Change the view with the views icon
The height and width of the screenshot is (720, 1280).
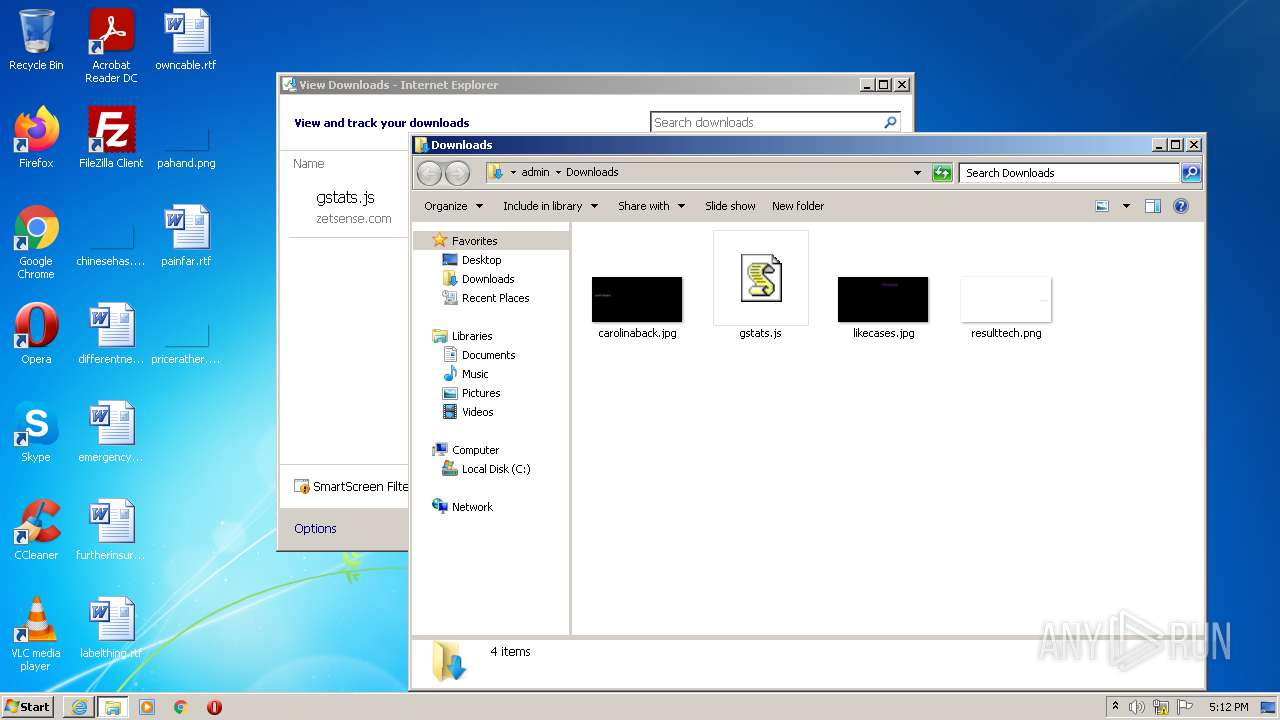pyautogui.click(x=1102, y=206)
